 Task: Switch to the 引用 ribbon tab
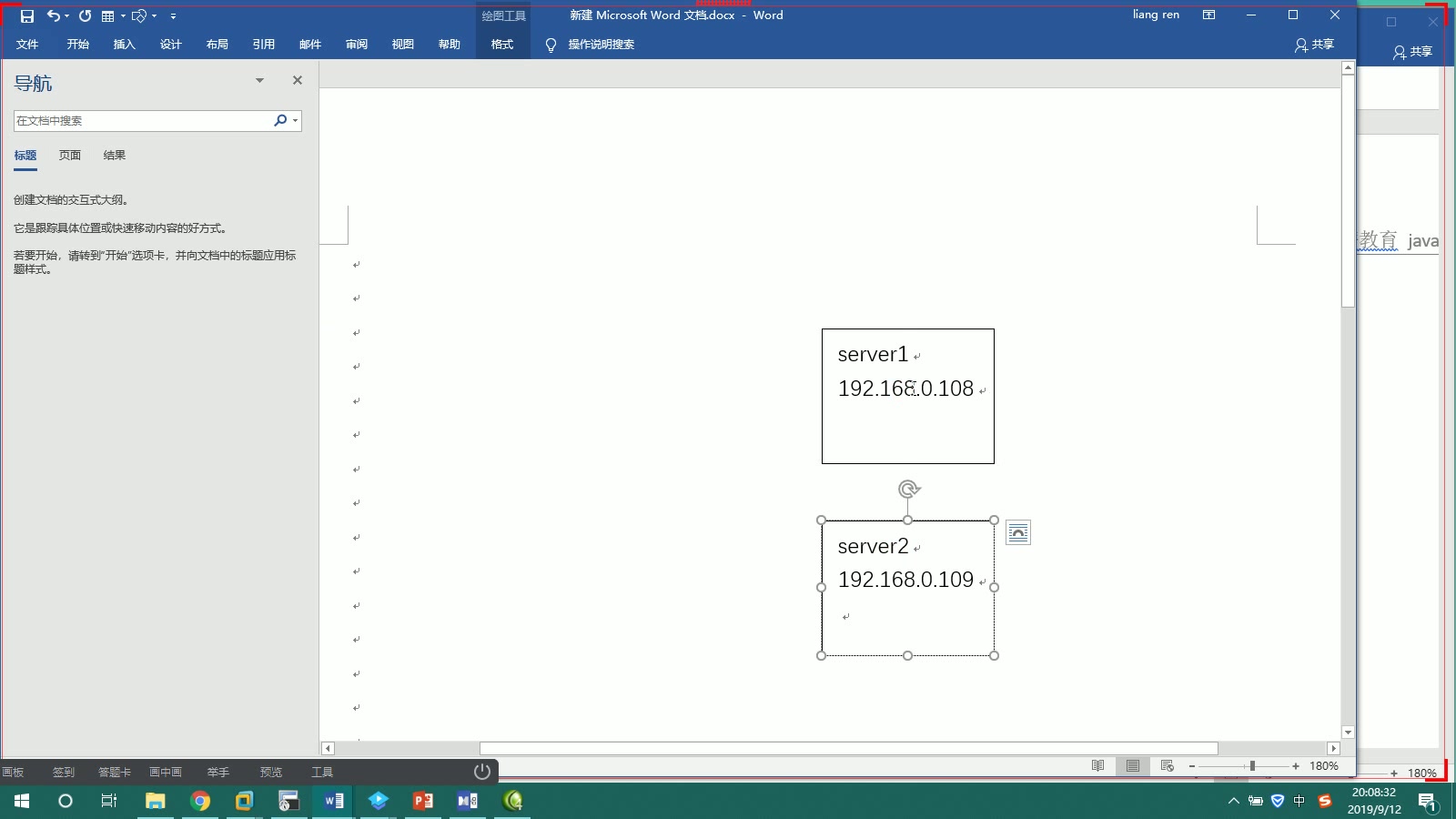coord(263,45)
